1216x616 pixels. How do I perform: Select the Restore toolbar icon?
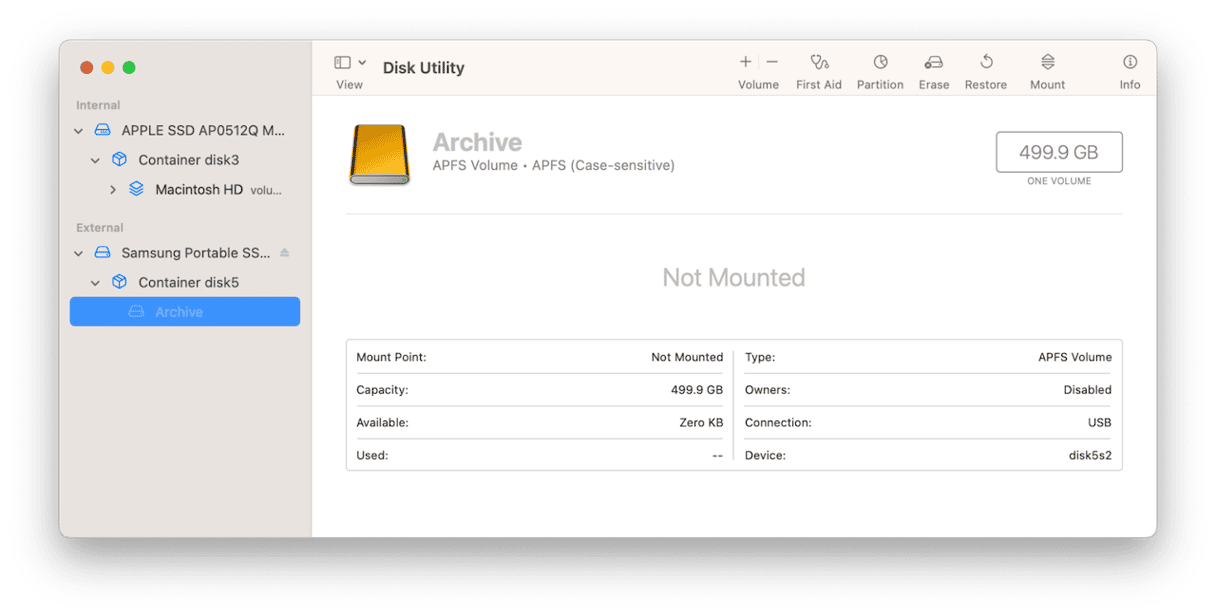[985, 62]
